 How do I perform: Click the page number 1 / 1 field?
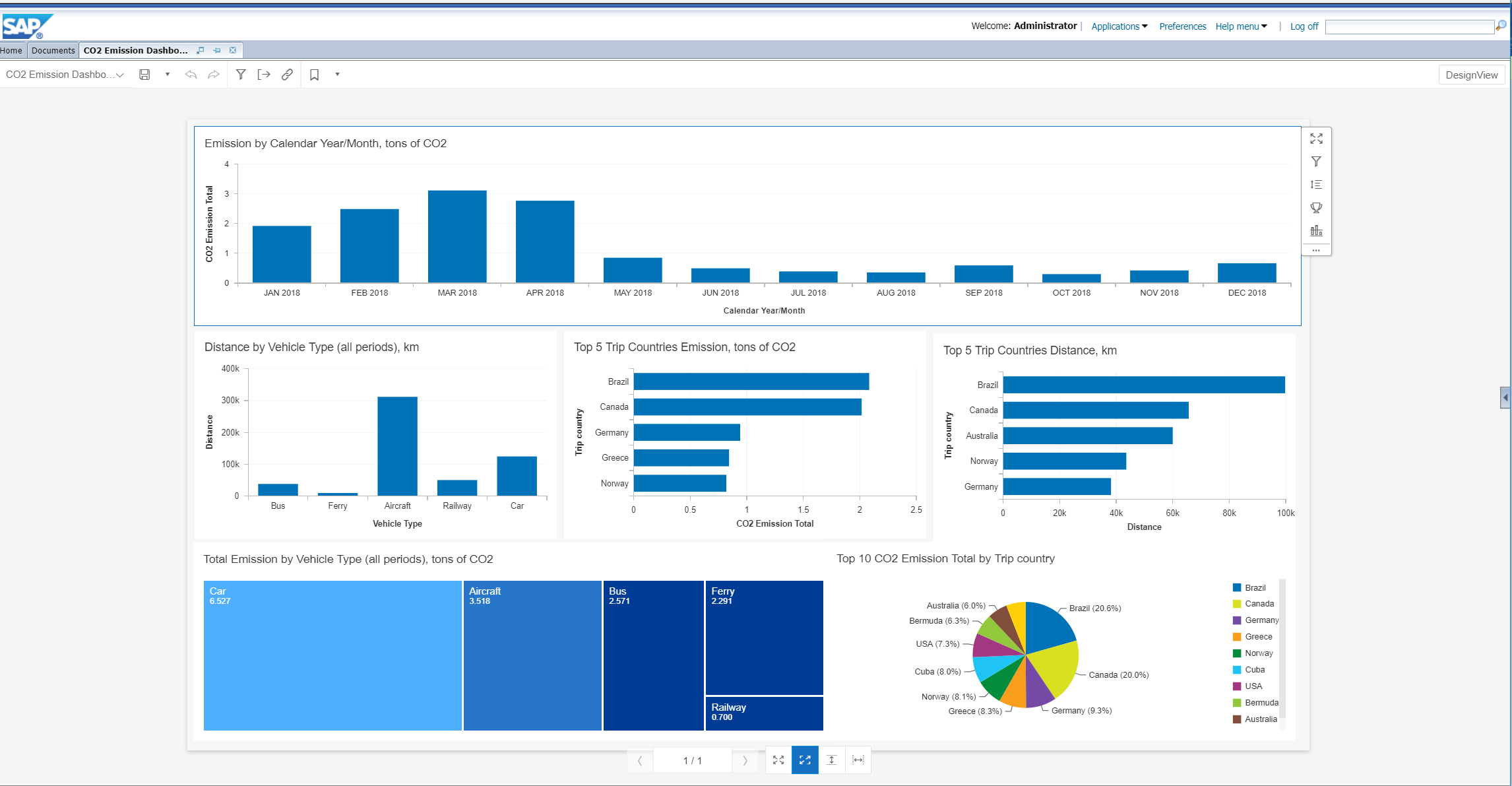692,760
